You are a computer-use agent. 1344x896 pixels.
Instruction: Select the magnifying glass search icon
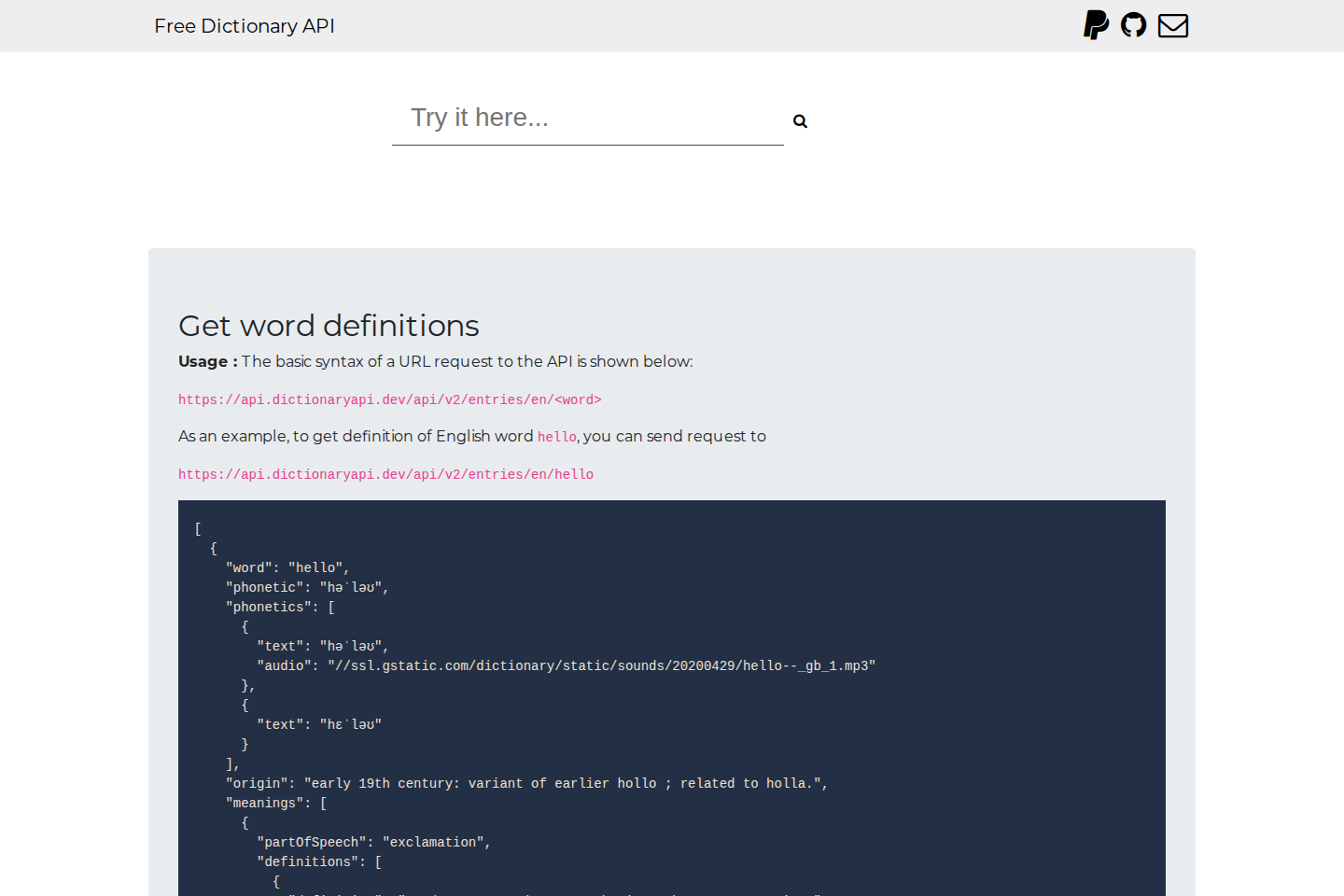[800, 120]
